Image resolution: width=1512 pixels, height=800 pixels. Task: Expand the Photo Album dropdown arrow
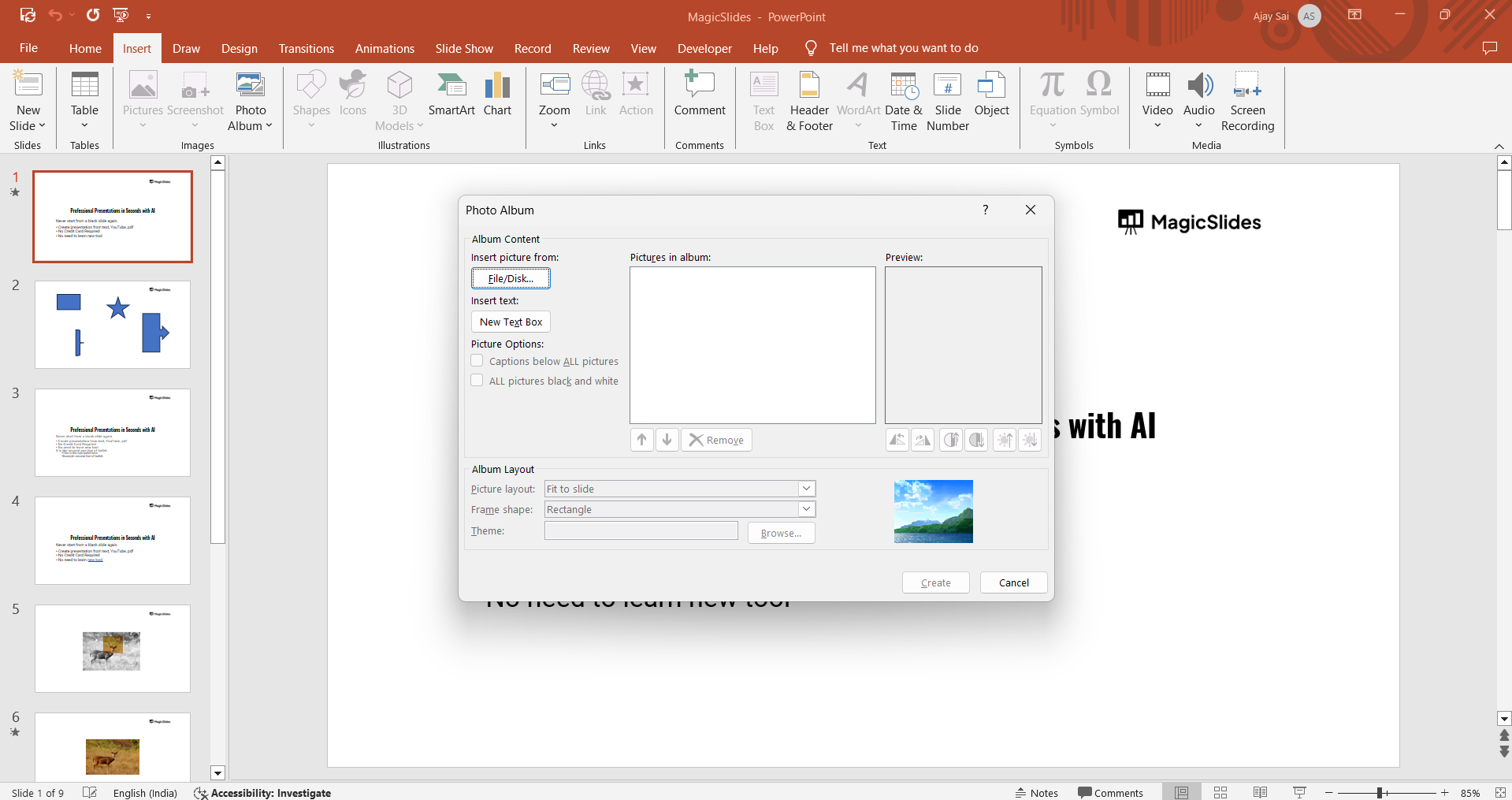pyautogui.click(x=269, y=126)
